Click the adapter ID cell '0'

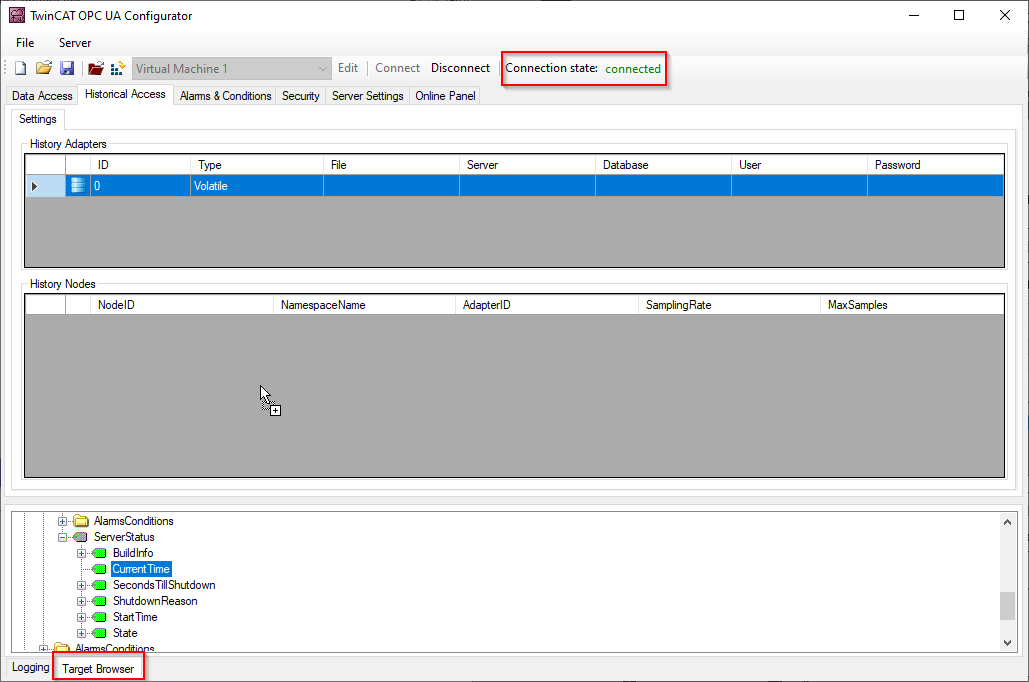click(x=140, y=186)
